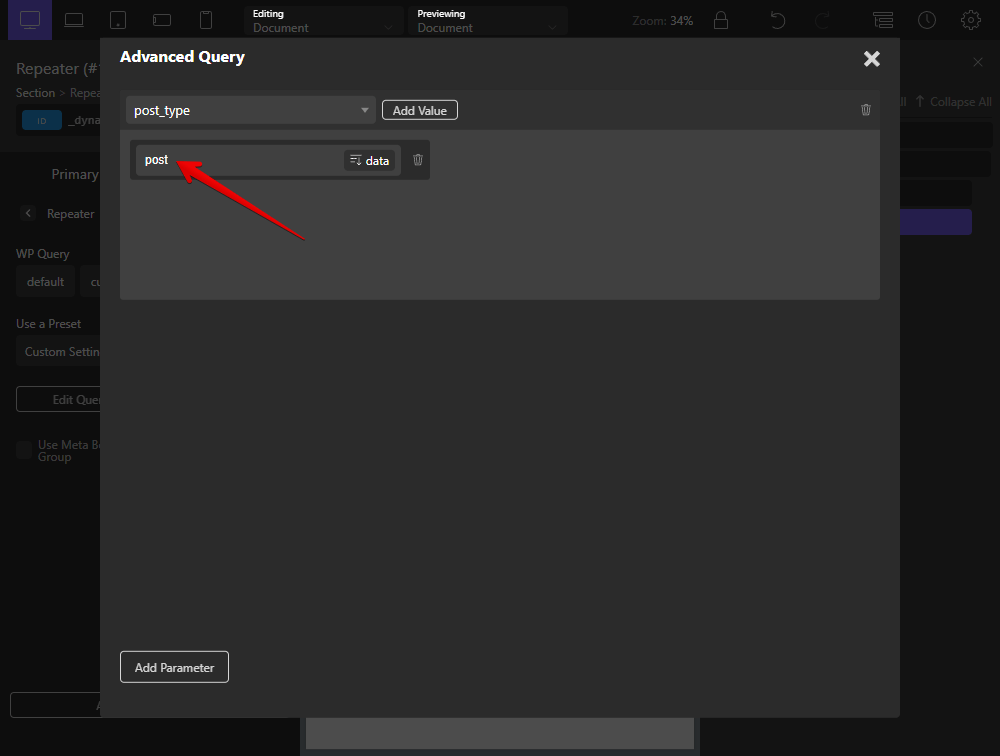Open the history clock icon
The image size is (1000, 756).
(927, 20)
